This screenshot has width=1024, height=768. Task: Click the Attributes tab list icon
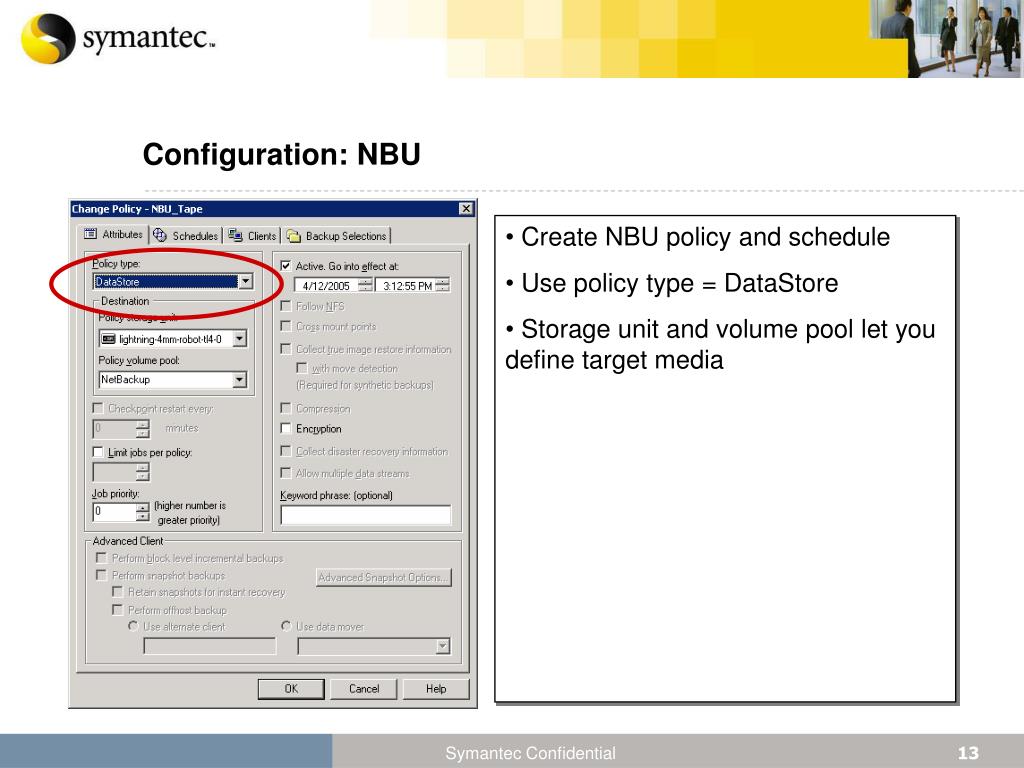point(91,234)
